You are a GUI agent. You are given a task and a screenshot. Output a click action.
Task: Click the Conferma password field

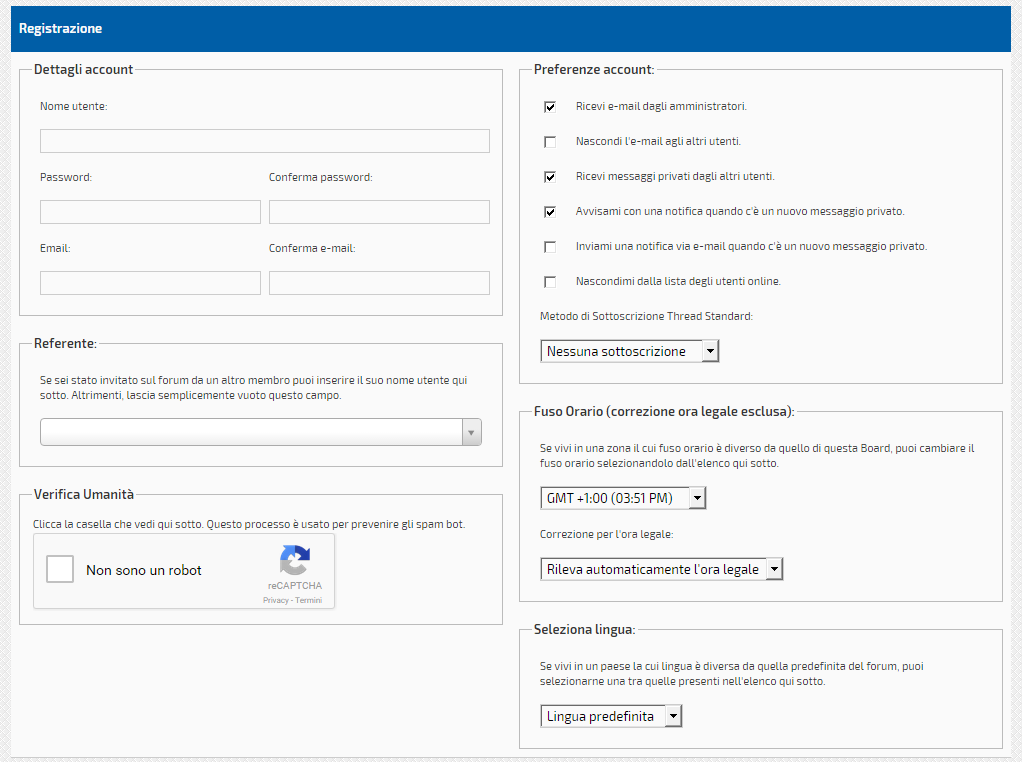(379, 212)
